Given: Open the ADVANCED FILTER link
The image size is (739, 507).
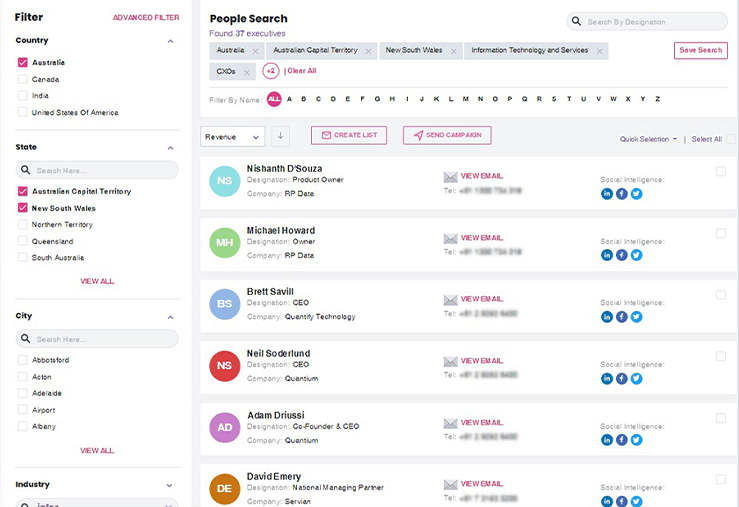Looking at the screenshot, I should (x=146, y=17).
